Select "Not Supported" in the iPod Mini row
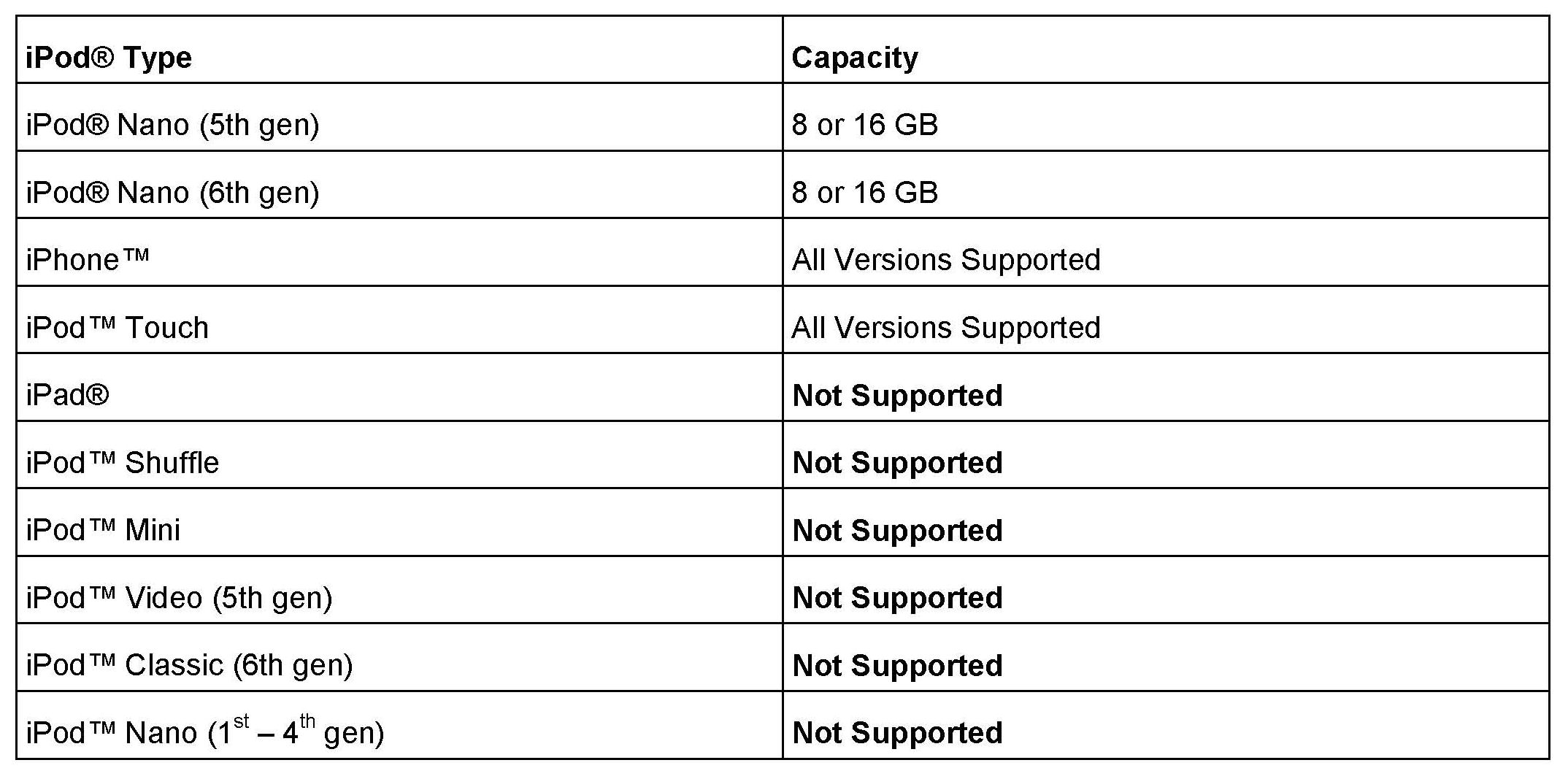Image resolution: width=1568 pixels, height=779 pixels. point(897,530)
